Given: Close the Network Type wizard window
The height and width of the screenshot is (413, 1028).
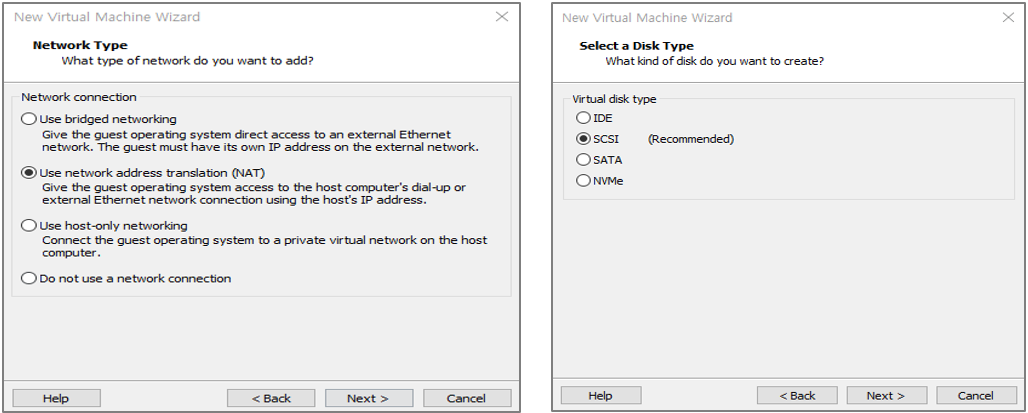Looking at the screenshot, I should pos(501,17).
